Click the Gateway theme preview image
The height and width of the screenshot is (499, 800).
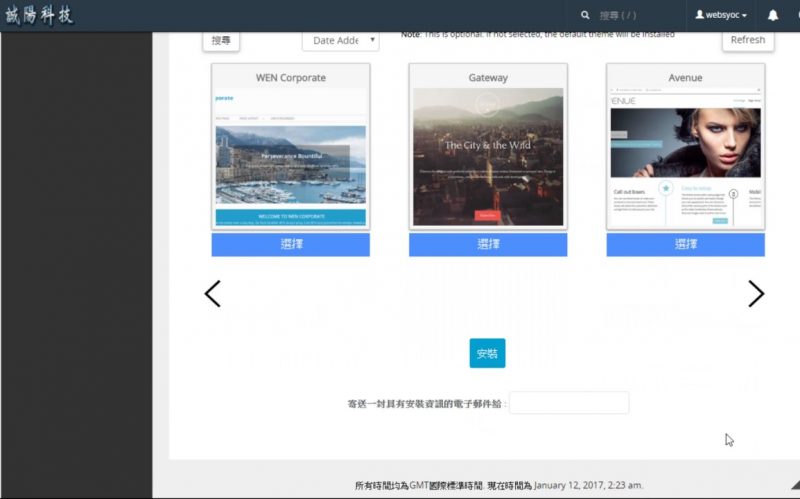tap(488, 158)
